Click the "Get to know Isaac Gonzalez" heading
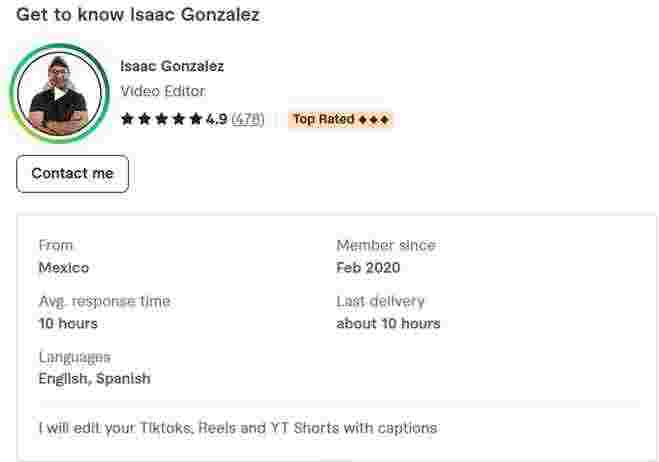The width and height of the screenshot is (659, 462). coord(137,15)
